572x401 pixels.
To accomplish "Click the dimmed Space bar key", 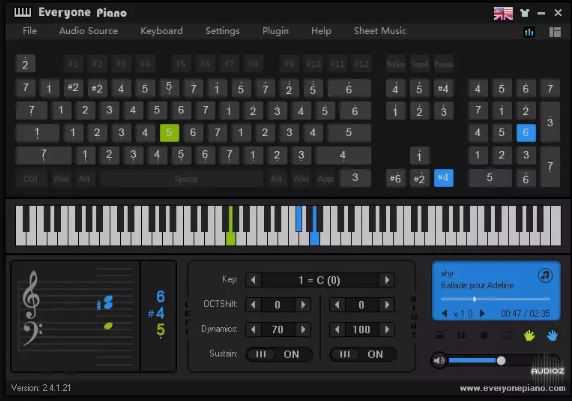I will point(182,179).
